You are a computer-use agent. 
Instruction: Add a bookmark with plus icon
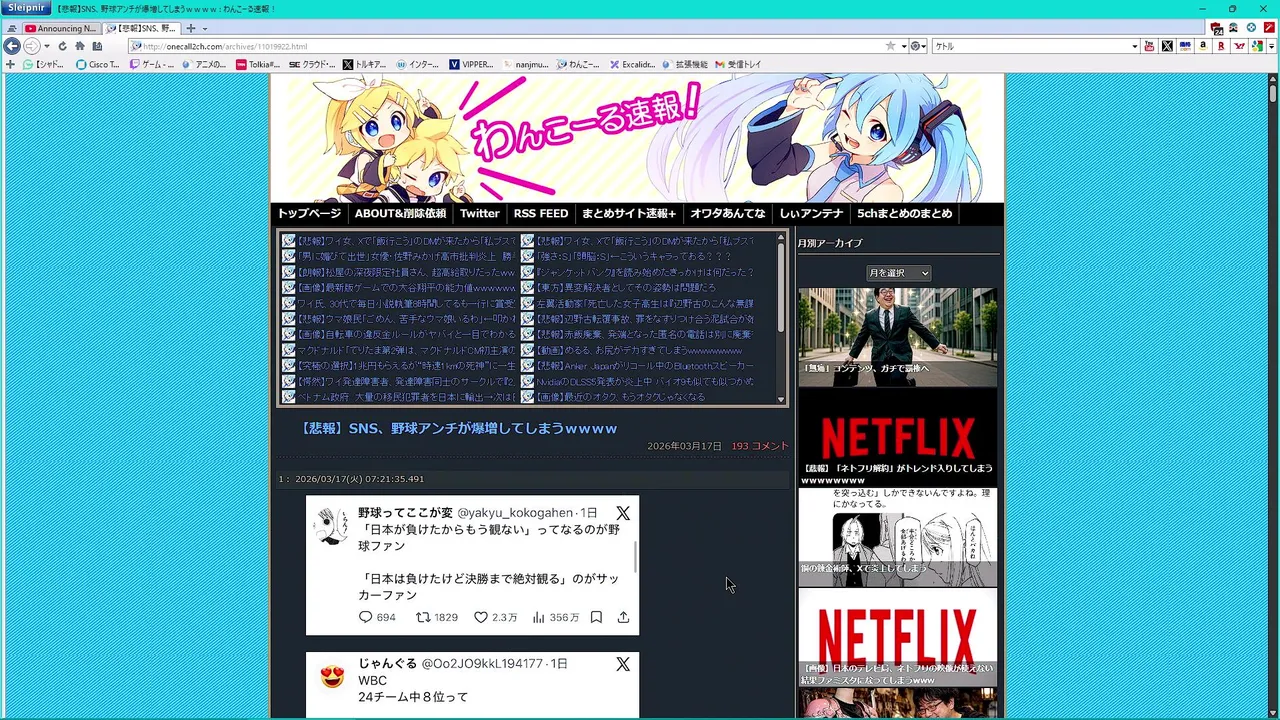click(x=10, y=64)
